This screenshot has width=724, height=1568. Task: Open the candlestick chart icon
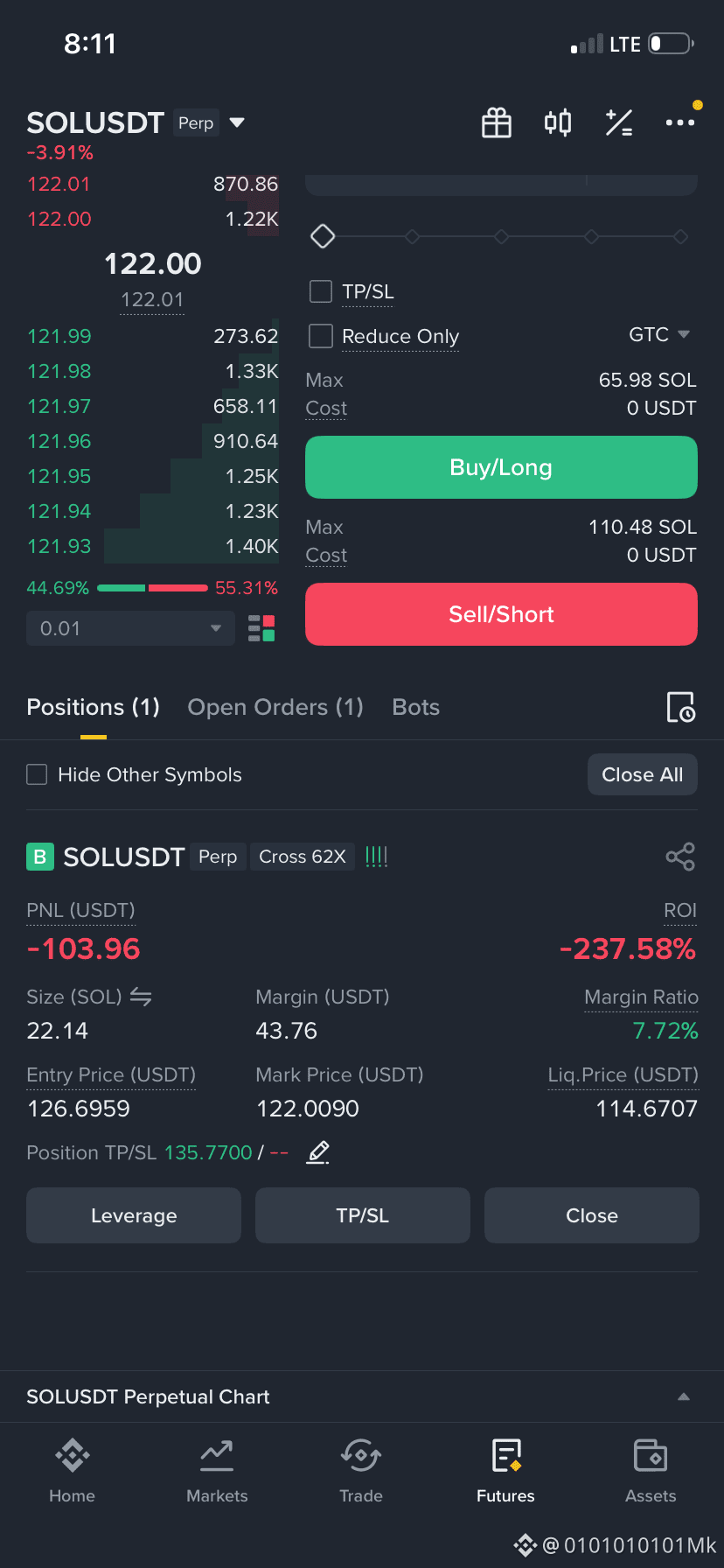(x=558, y=122)
